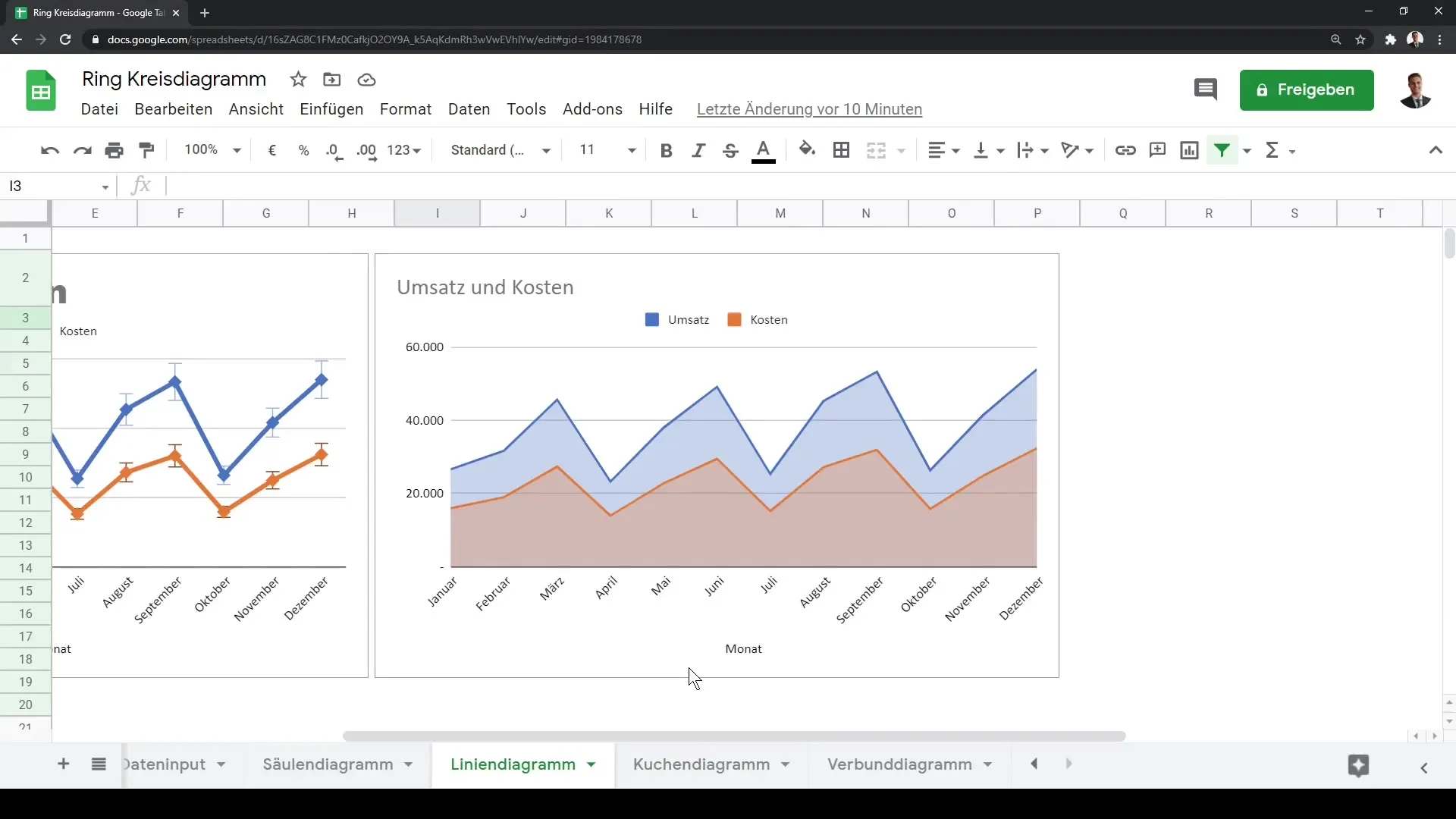Insert a link
The image size is (1456, 819).
pos(1125,150)
